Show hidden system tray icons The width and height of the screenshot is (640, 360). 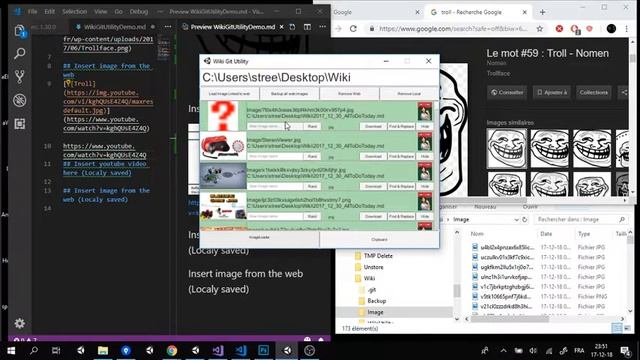503,350
